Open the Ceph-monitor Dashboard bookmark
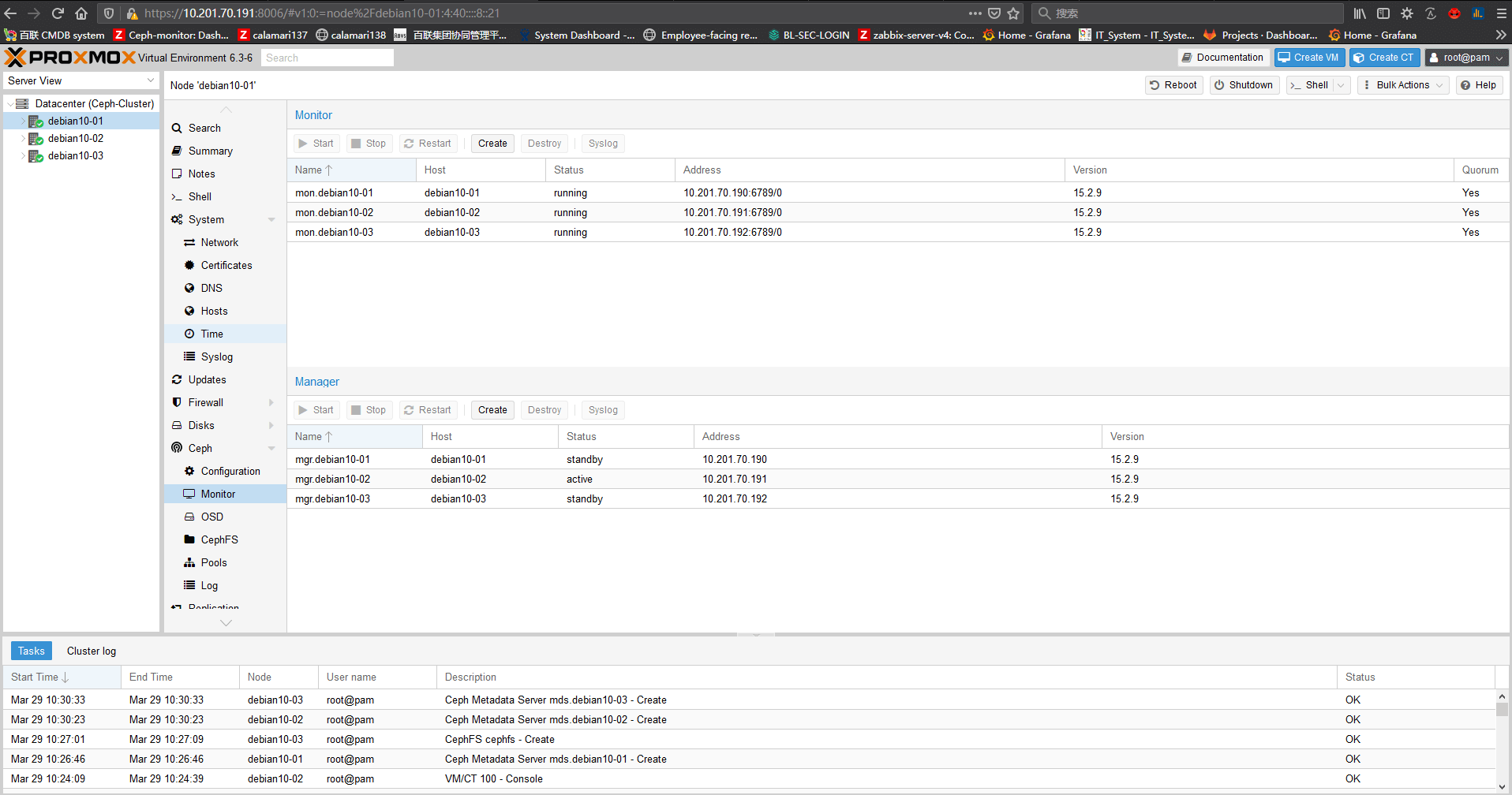The width and height of the screenshot is (1512, 795). click(x=171, y=35)
